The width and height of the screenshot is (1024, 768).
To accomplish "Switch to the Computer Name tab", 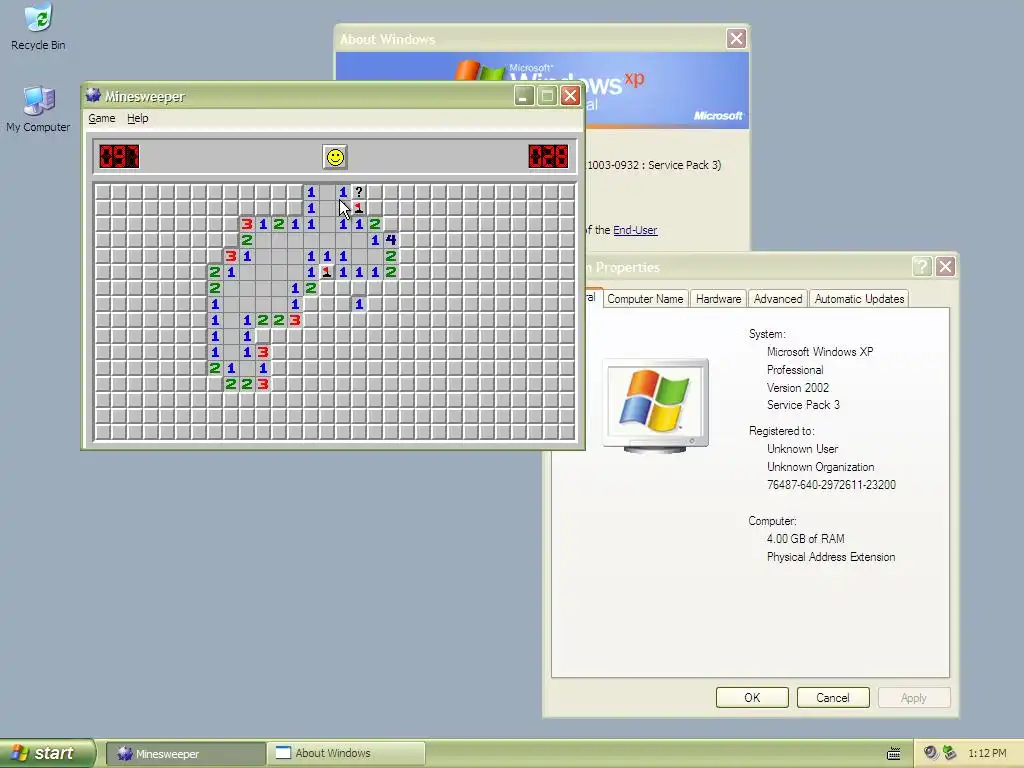I will click(x=645, y=298).
